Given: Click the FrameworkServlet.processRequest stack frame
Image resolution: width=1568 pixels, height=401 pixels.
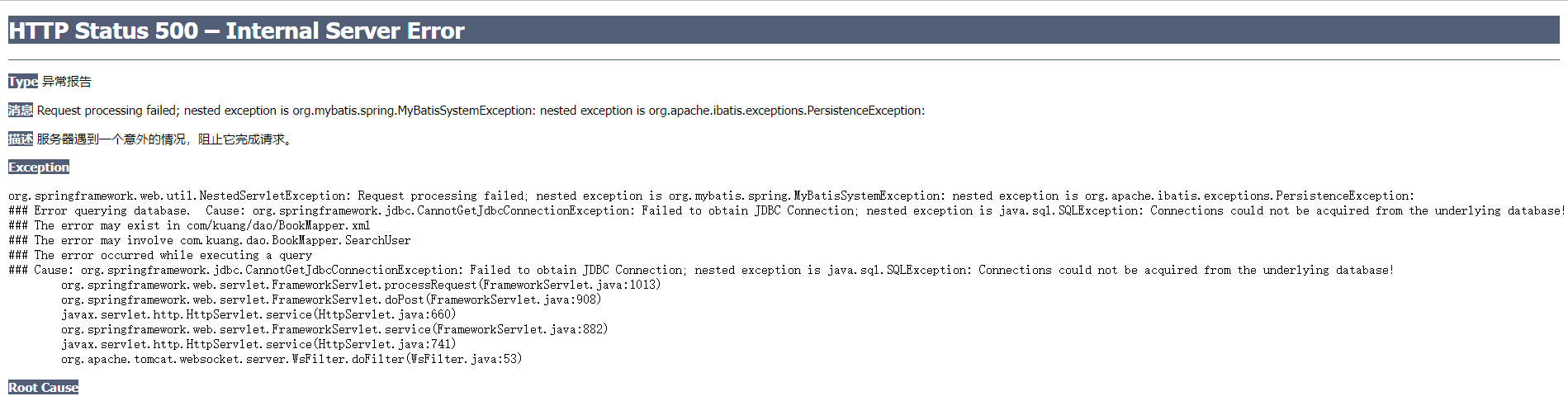Looking at the screenshot, I should click(x=360, y=285).
